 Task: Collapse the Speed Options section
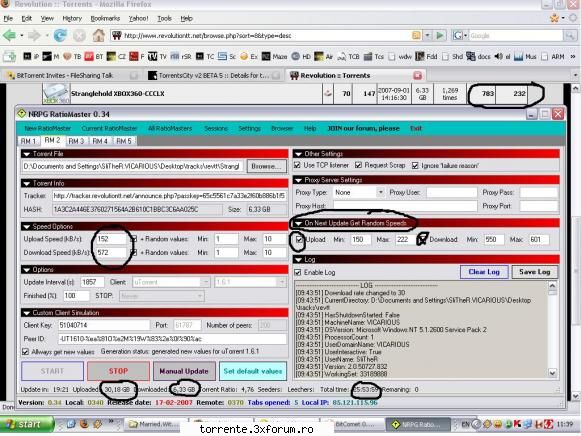tap(27, 227)
